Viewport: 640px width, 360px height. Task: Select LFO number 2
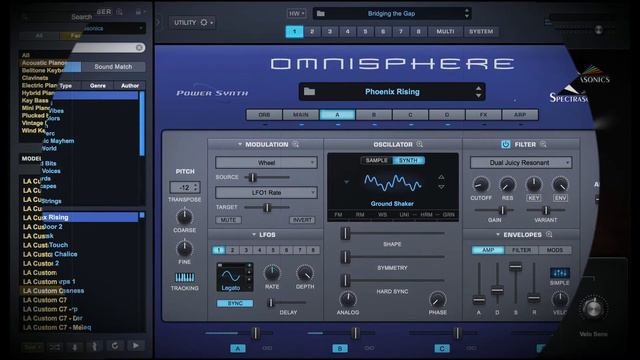coord(232,250)
